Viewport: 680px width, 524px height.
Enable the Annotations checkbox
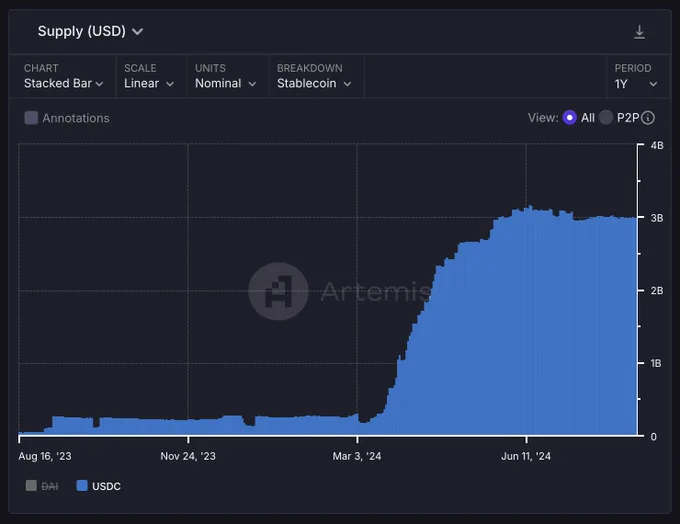(x=31, y=118)
